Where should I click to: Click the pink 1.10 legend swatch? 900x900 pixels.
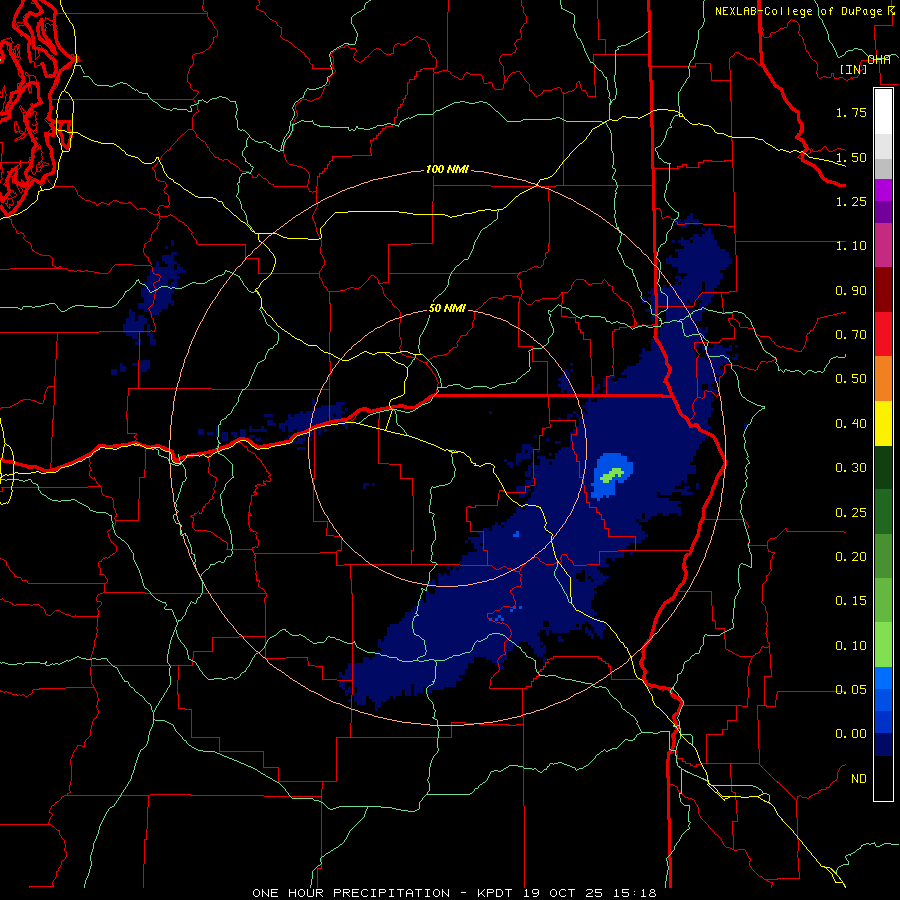click(883, 245)
